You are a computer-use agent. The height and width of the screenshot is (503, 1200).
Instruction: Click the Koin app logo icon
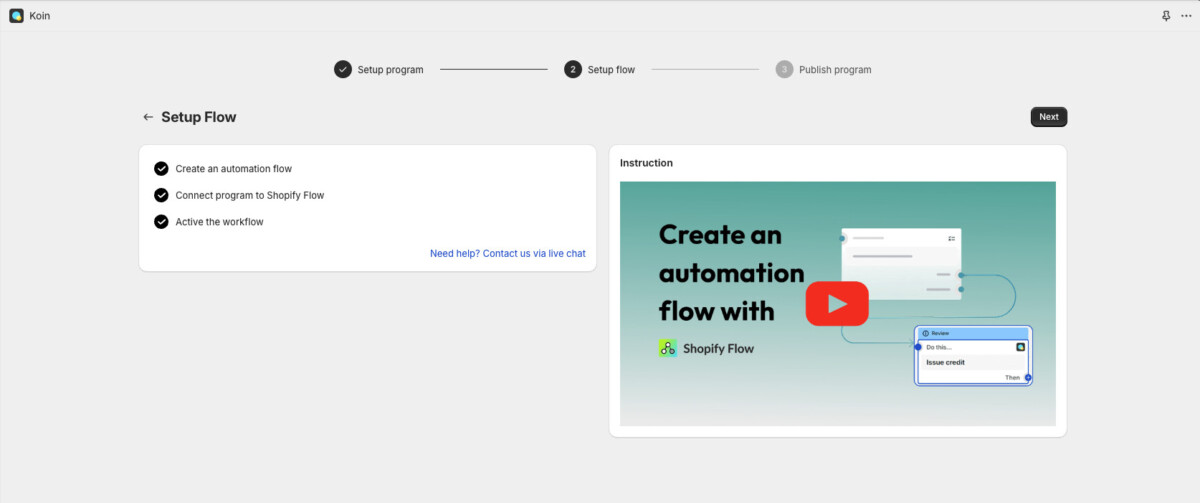(17, 15)
